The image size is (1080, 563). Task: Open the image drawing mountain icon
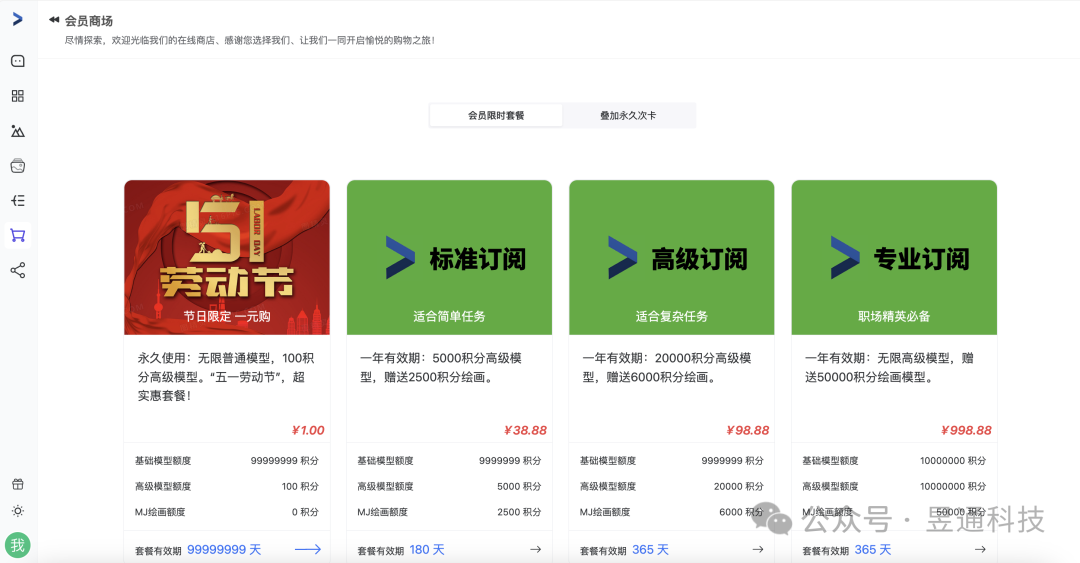click(18, 131)
